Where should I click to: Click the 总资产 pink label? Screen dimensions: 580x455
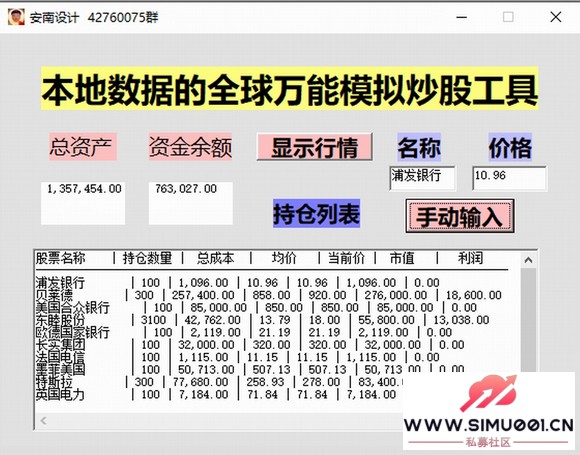pyautogui.click(x=83, y=147)
